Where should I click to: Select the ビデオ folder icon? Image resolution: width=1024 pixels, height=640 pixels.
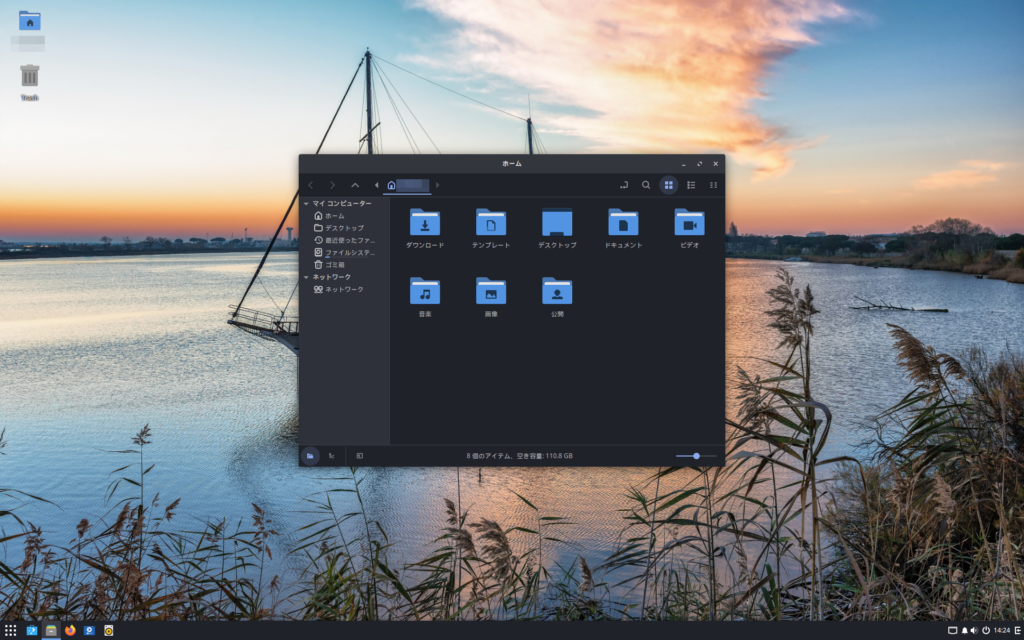(x=689, y=223)
